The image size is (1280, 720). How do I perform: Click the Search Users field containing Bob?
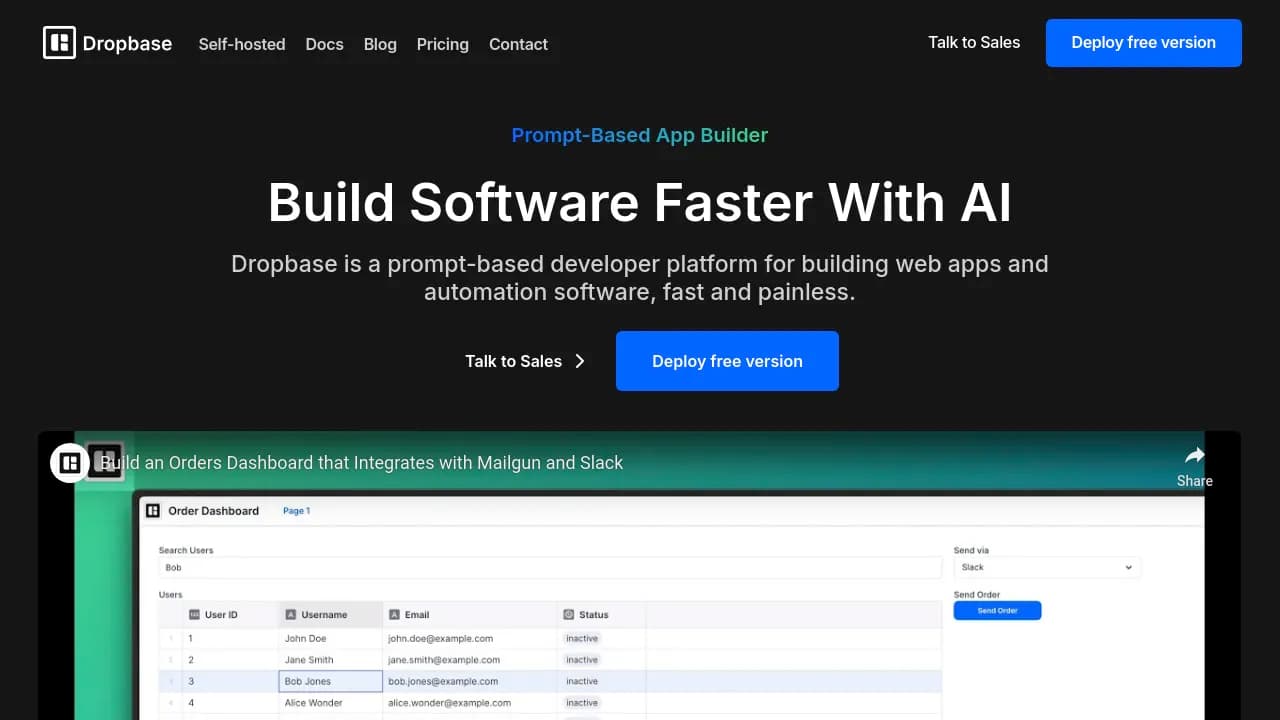pos(550,567)
